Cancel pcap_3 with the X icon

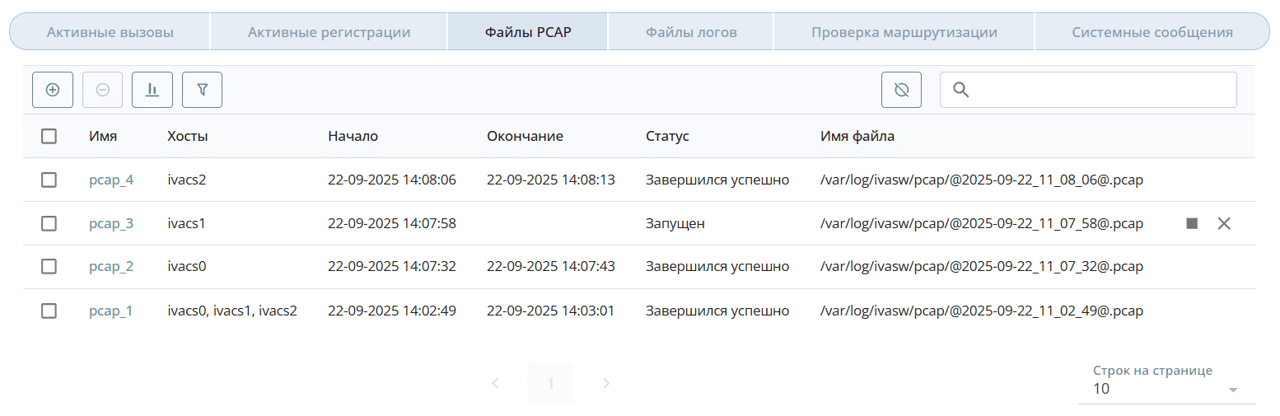1224,224
